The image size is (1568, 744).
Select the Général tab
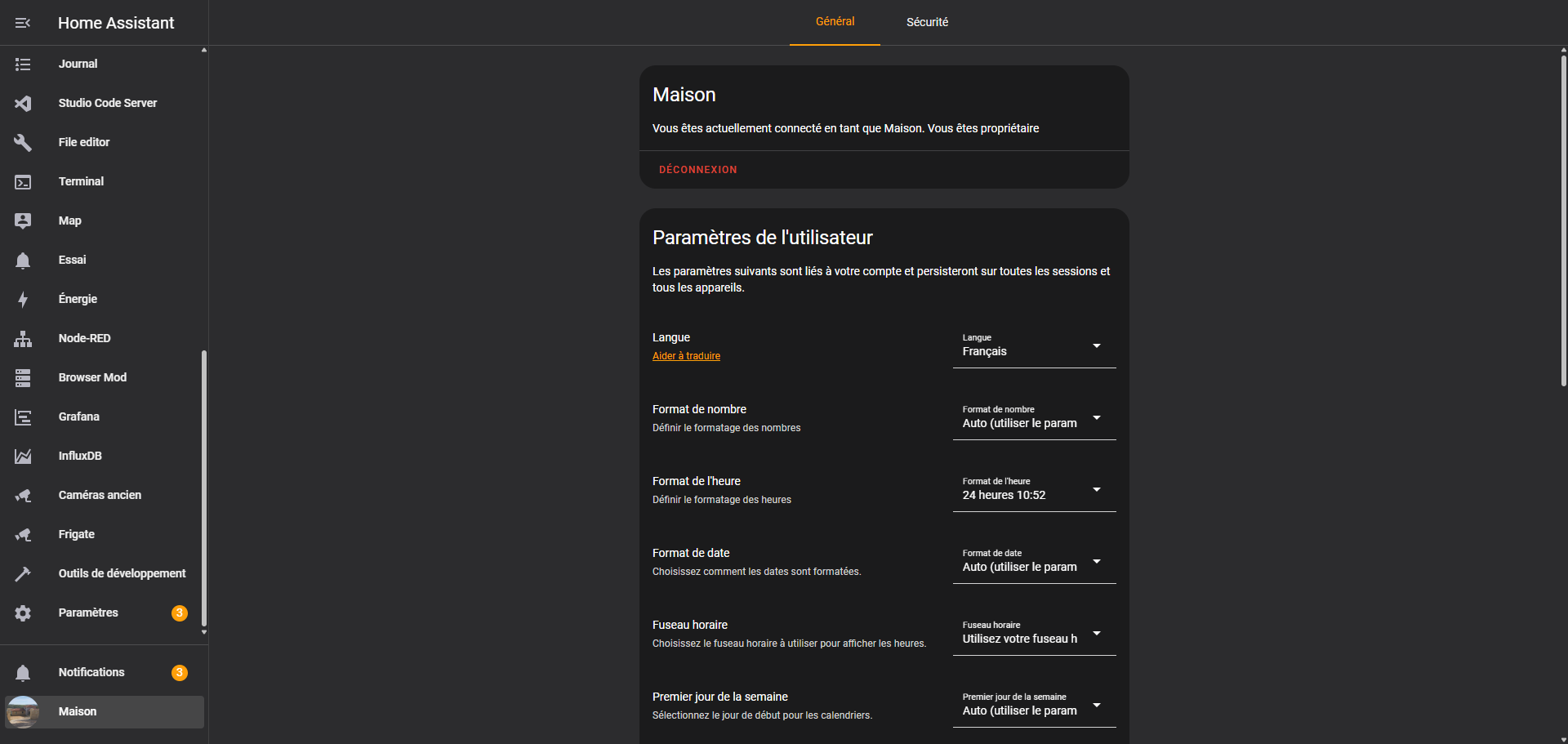[835, 22]
